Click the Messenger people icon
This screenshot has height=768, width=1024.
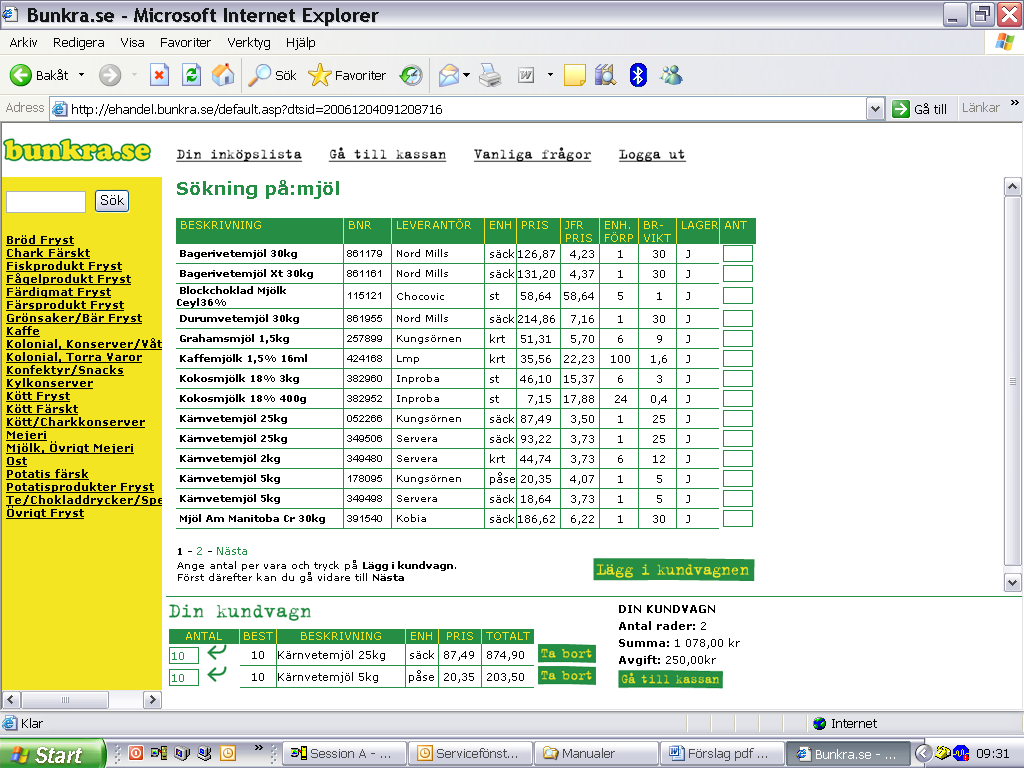pyautogui.click(x=671, y=75)
